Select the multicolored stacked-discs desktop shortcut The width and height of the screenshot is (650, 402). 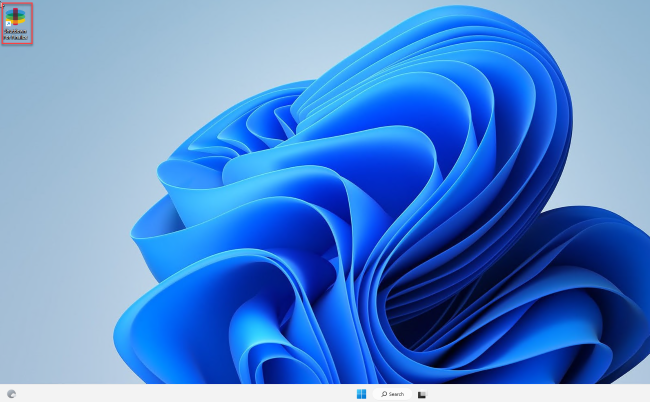(16, 23)
